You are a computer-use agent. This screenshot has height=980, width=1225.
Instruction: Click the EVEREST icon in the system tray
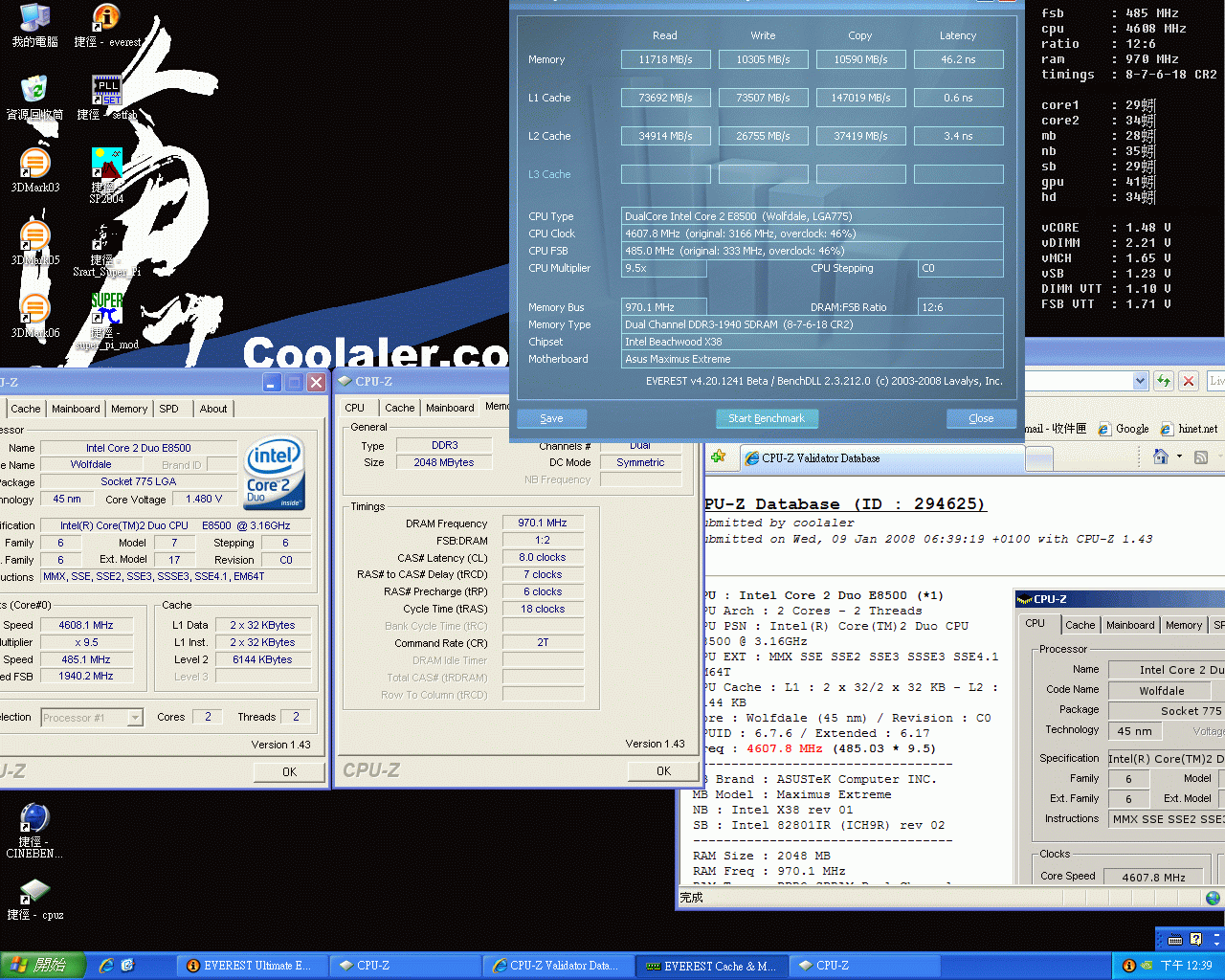pos(1128,966)
